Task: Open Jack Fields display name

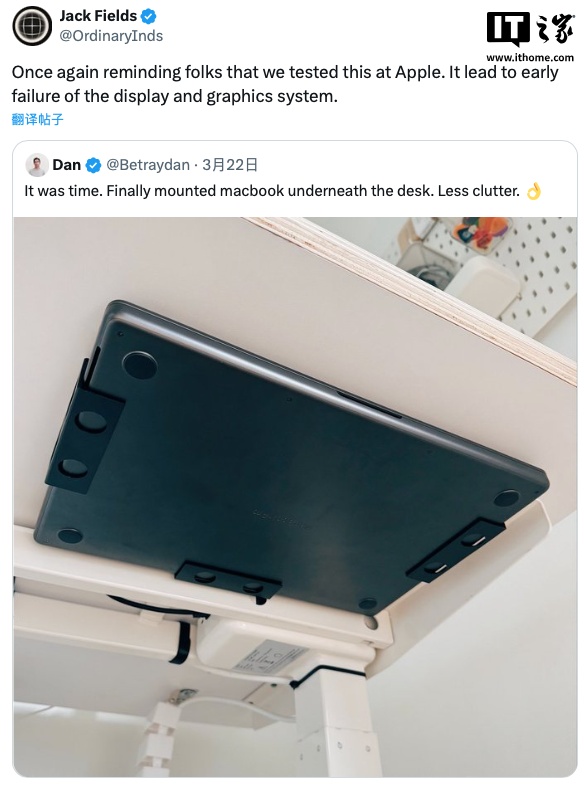Action: pos(98,16)
